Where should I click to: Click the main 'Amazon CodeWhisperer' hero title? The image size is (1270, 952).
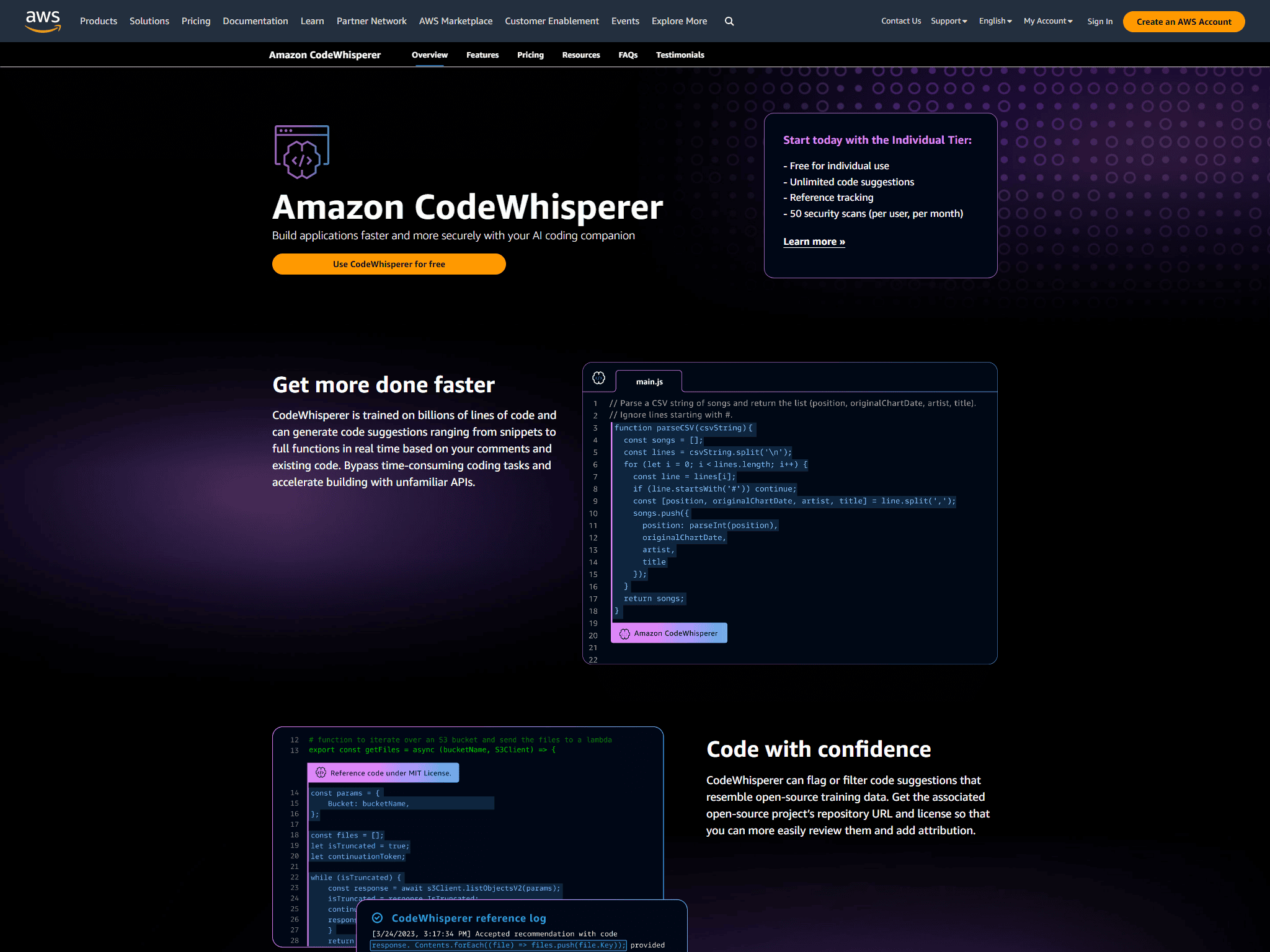pos(468,207)
